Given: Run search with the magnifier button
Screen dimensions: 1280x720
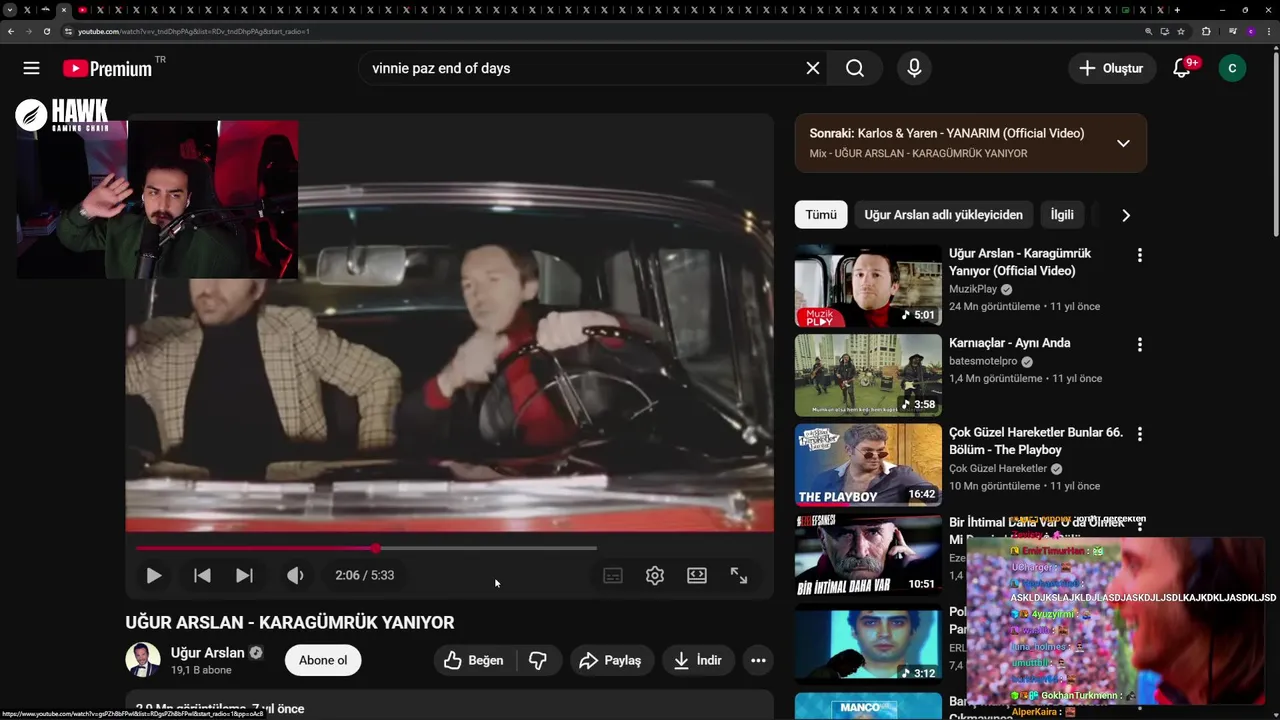Looking at the screenshot, I should pos(855,68).
